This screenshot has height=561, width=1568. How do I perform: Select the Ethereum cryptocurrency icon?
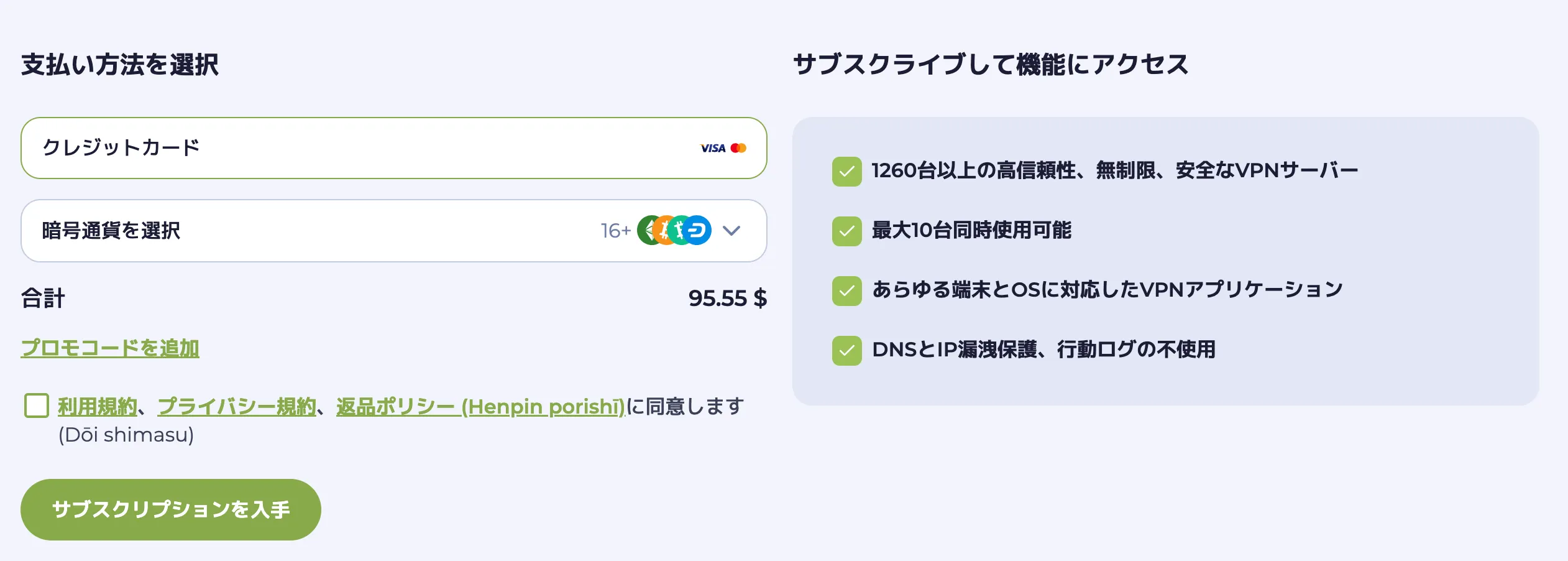(648, 231)
